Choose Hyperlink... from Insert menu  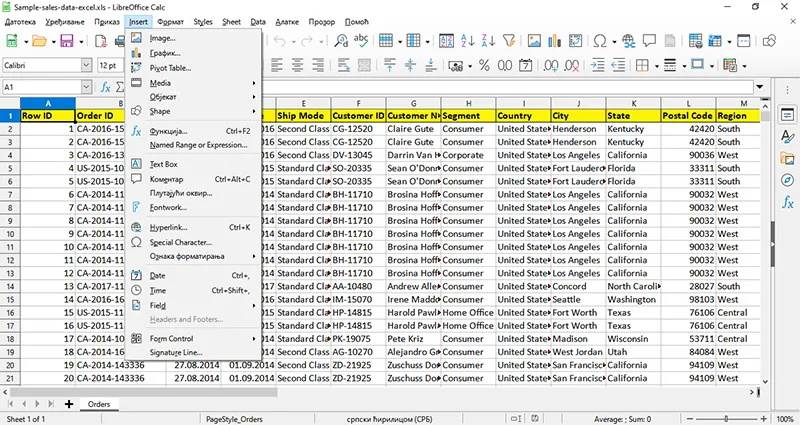(x=194, y=228)
